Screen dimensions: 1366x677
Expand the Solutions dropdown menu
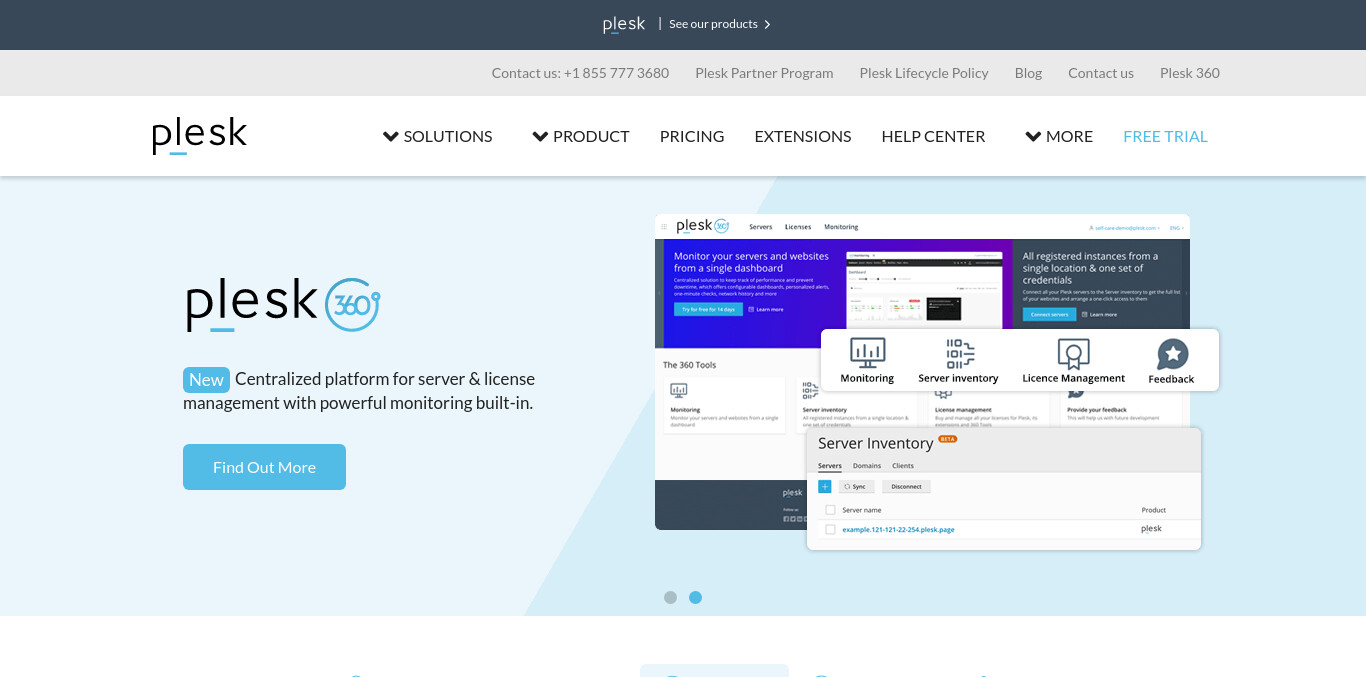pos(438,136)
